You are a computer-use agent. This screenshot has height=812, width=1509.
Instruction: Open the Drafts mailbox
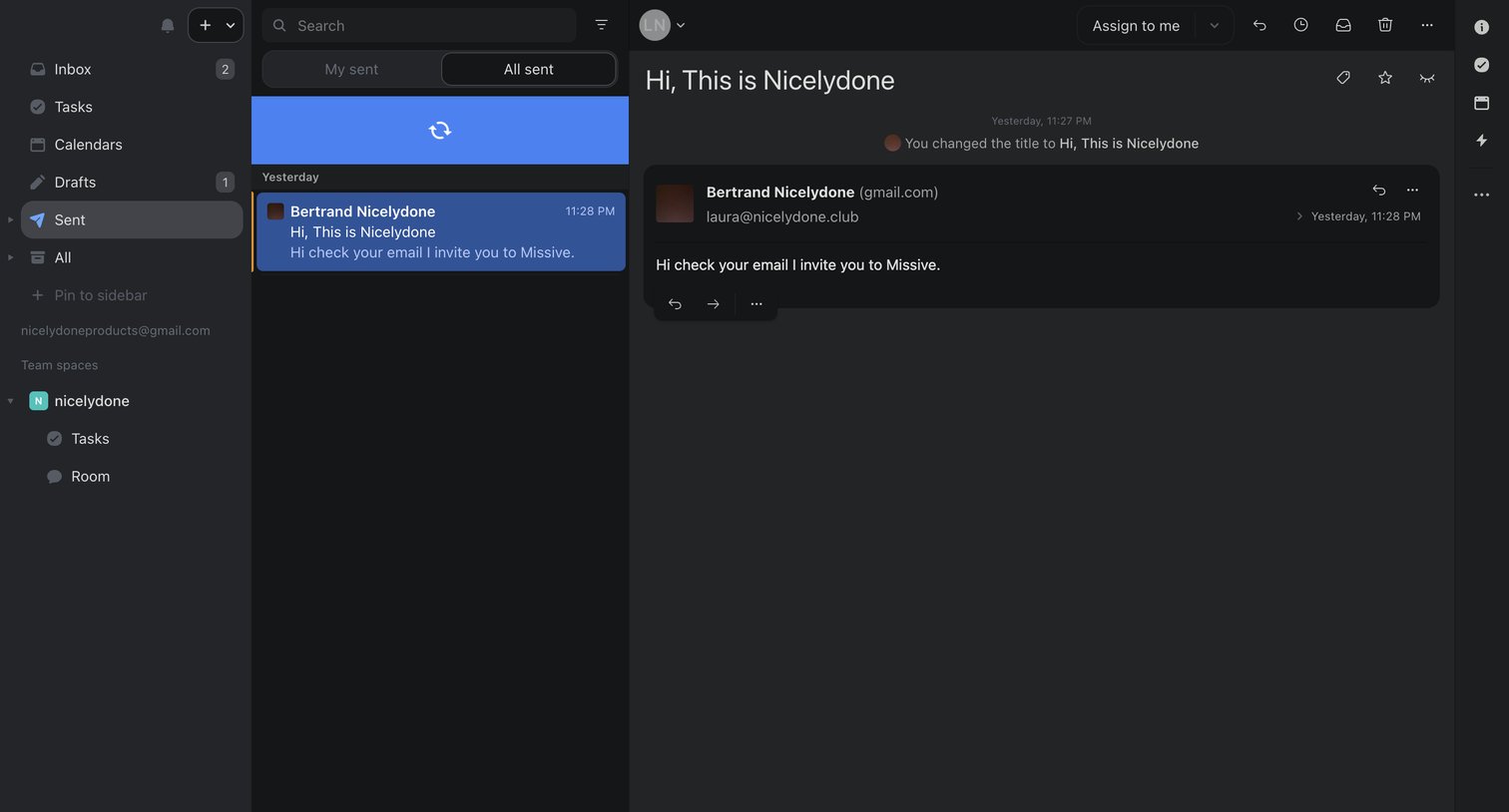coord(132,183)
